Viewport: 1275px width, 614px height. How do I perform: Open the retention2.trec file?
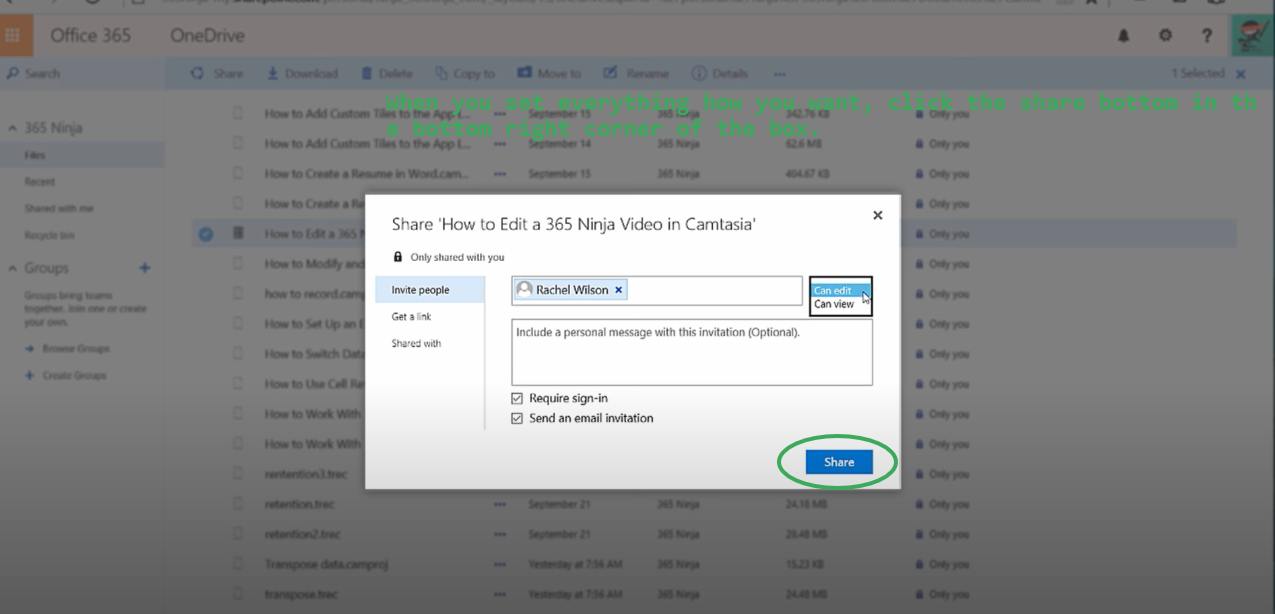[302, 534]
